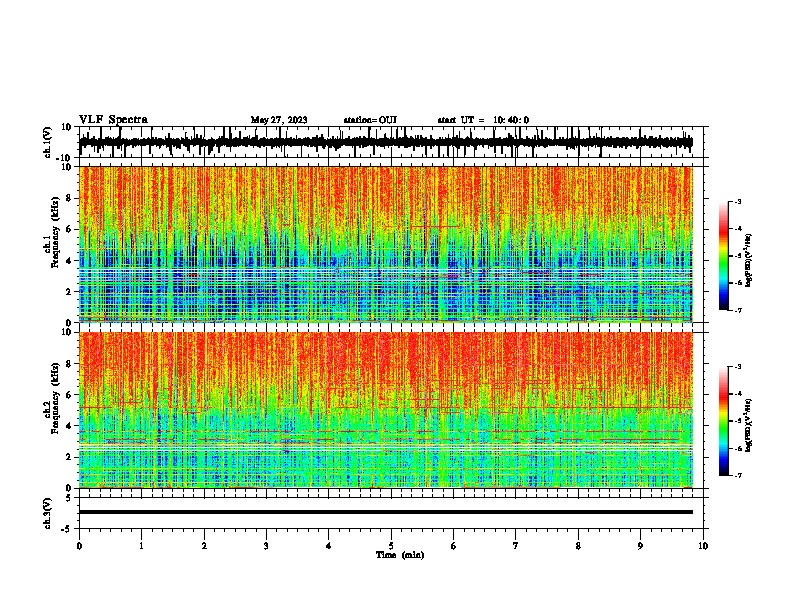
Task: Click the time axis tick label '5'
Action: [391, 546]
